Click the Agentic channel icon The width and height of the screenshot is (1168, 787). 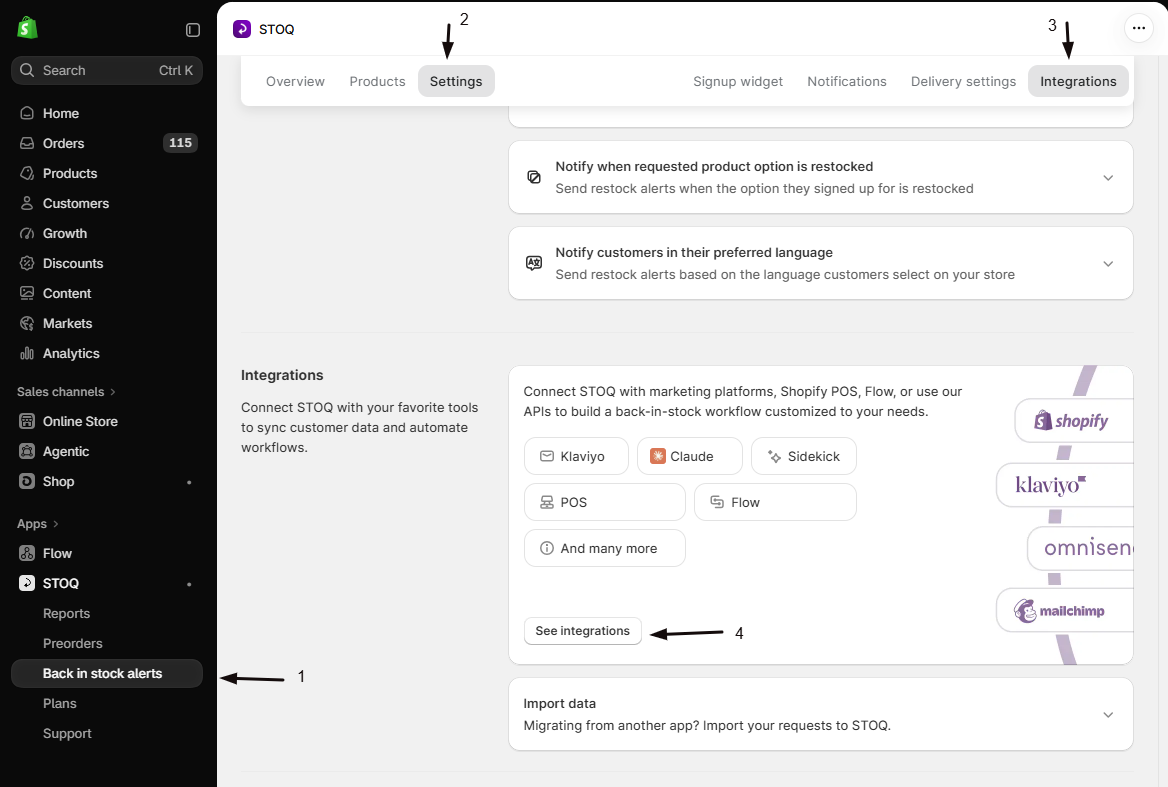pos(27,451)
